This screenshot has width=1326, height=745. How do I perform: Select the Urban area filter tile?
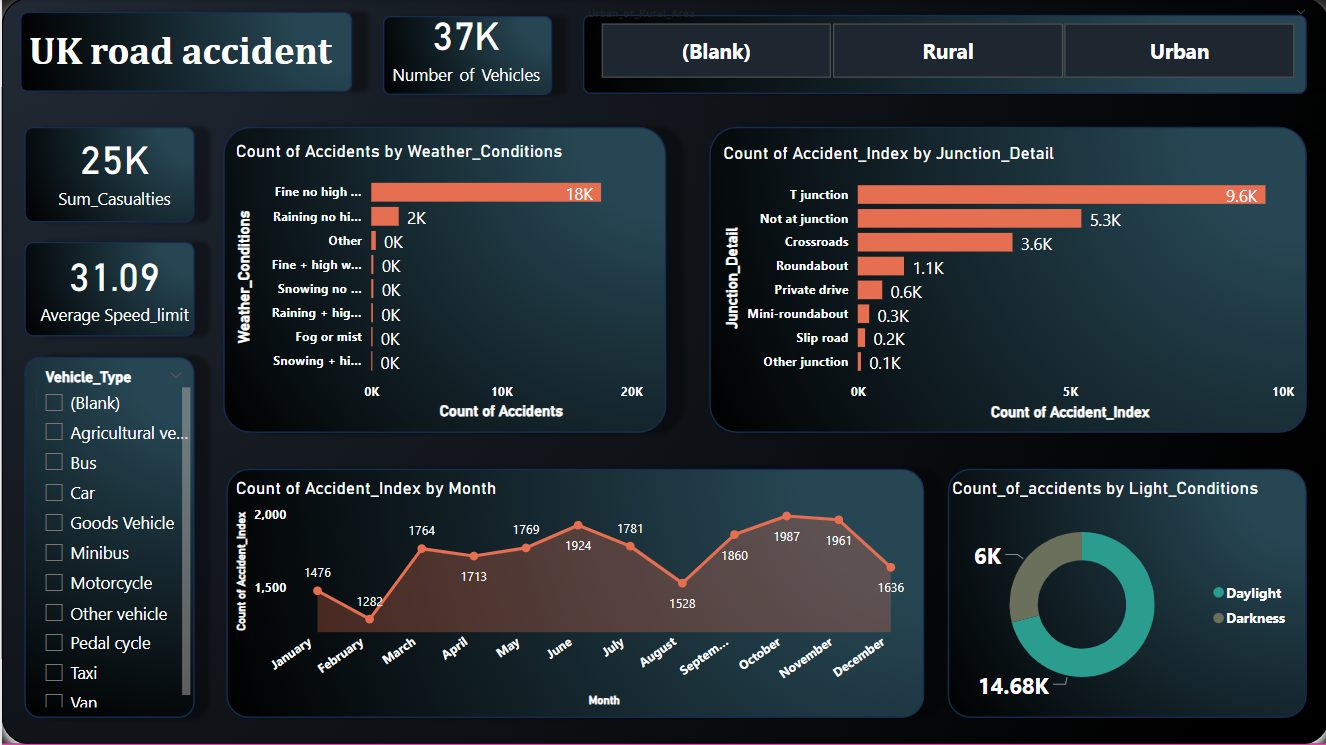(x=1178, y=50)
